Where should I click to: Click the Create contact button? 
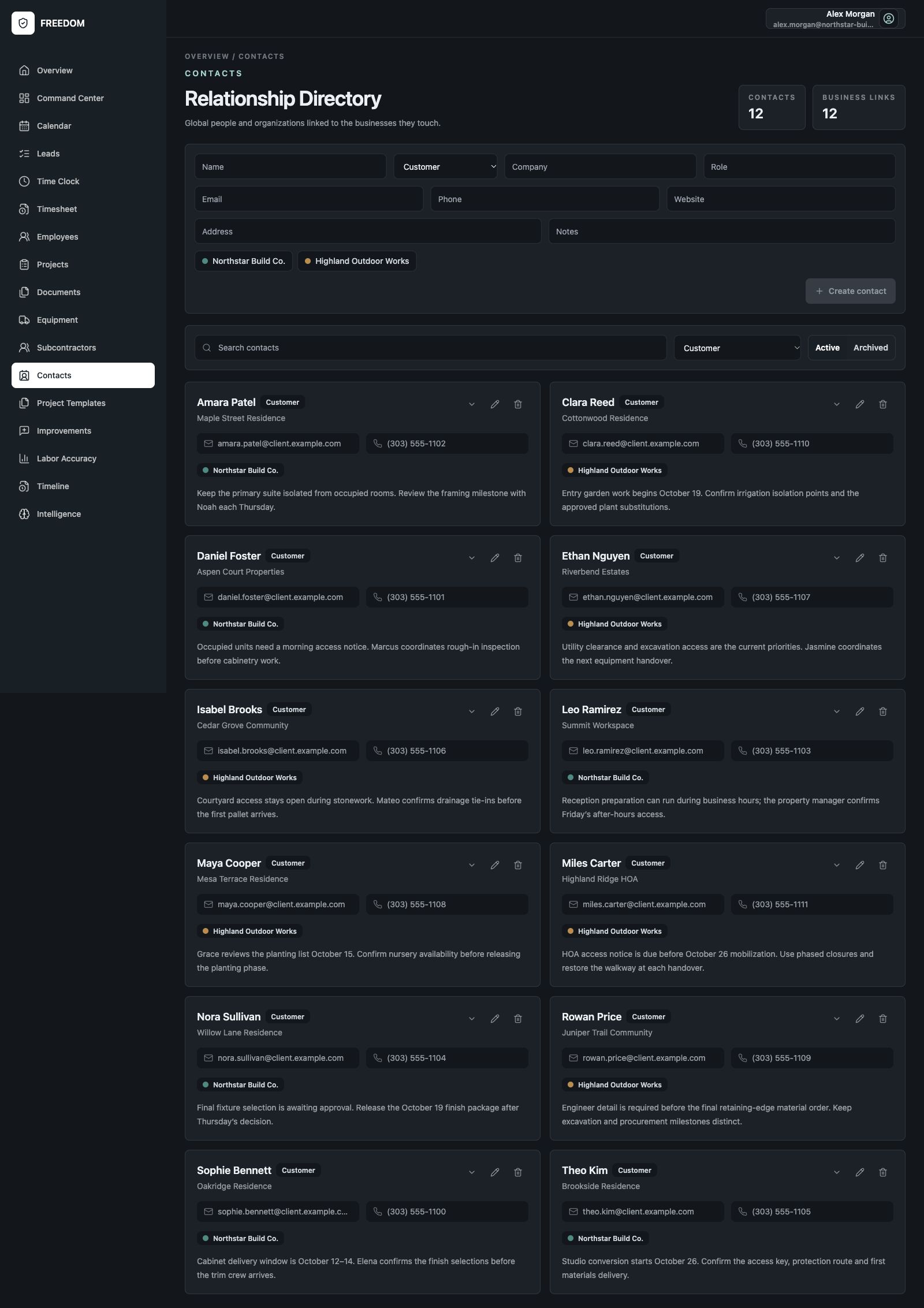pyautogui.click(x=850, y=291)
